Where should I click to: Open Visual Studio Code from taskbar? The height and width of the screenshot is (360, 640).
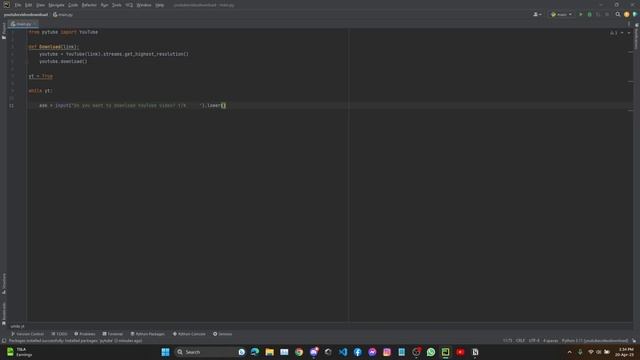tap(343, 352)
